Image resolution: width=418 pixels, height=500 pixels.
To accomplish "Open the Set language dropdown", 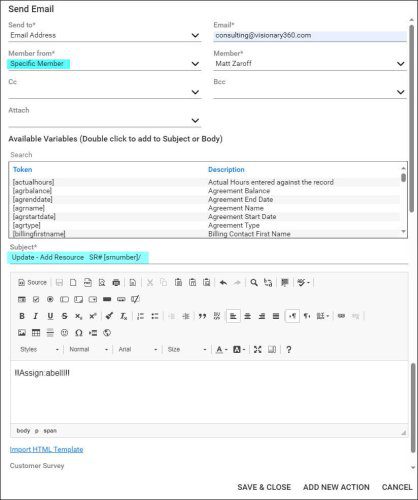I will point(322,316).
